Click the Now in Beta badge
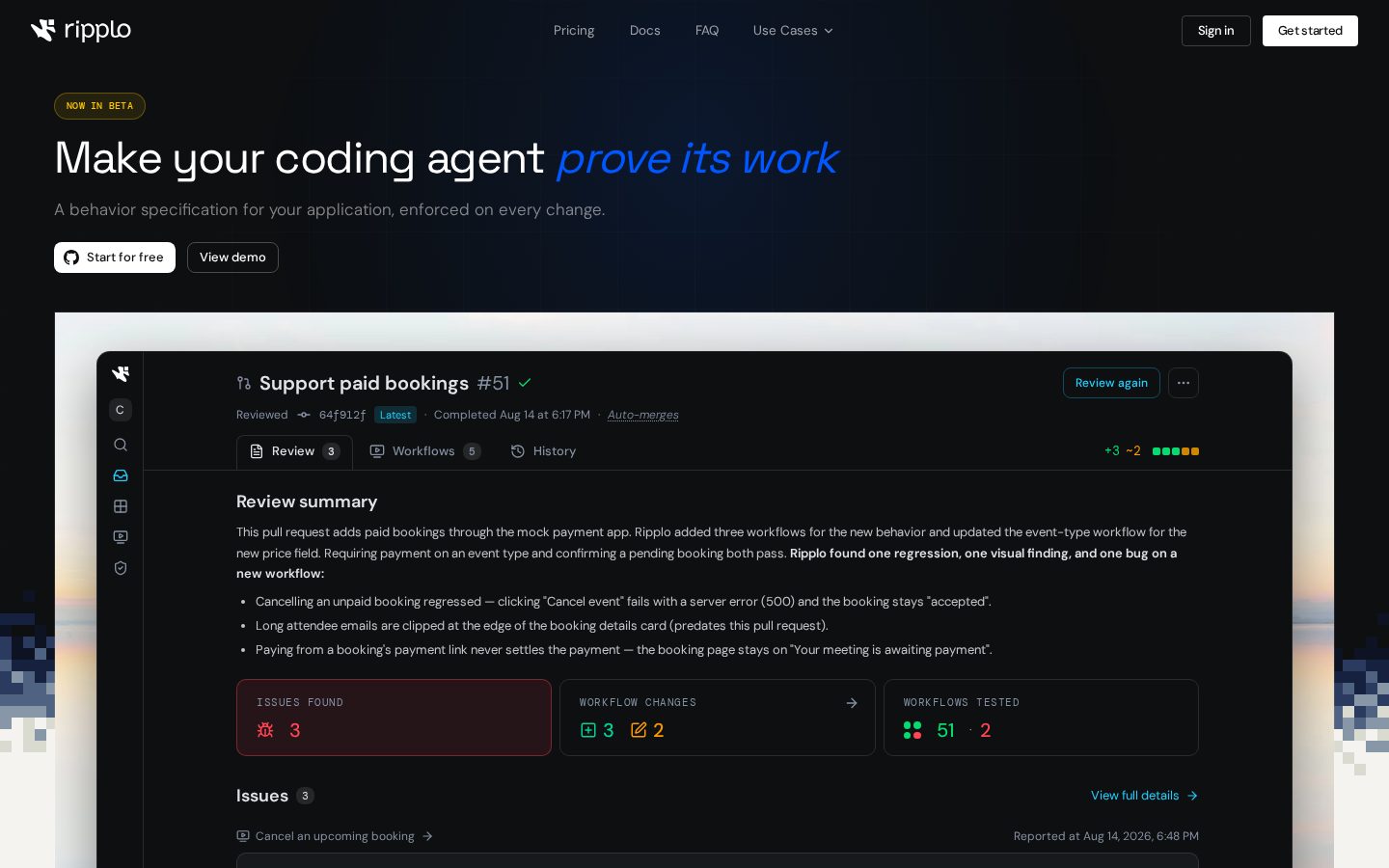The width and height of the screenshot is (1389, 868). point(99,106)
